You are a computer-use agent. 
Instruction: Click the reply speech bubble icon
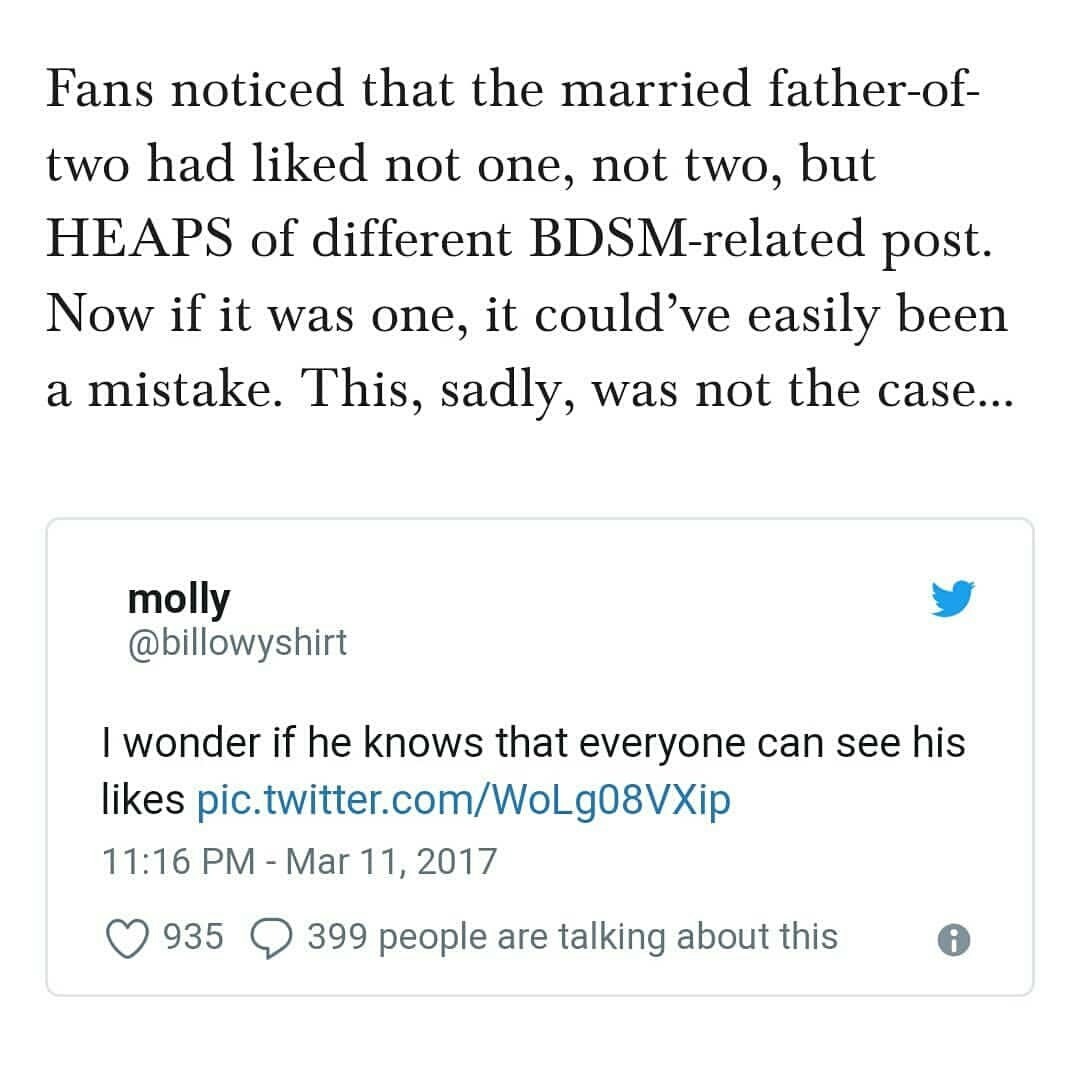[x=268, y=938]
